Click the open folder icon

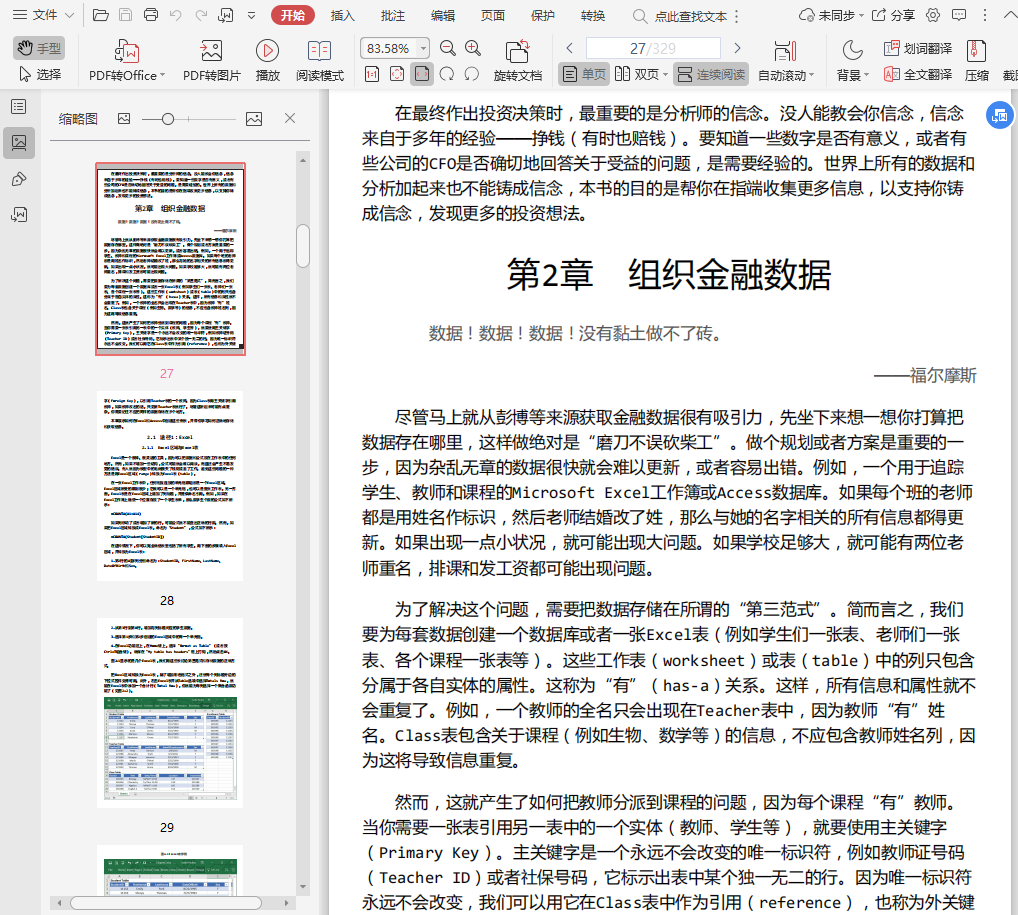101,15
